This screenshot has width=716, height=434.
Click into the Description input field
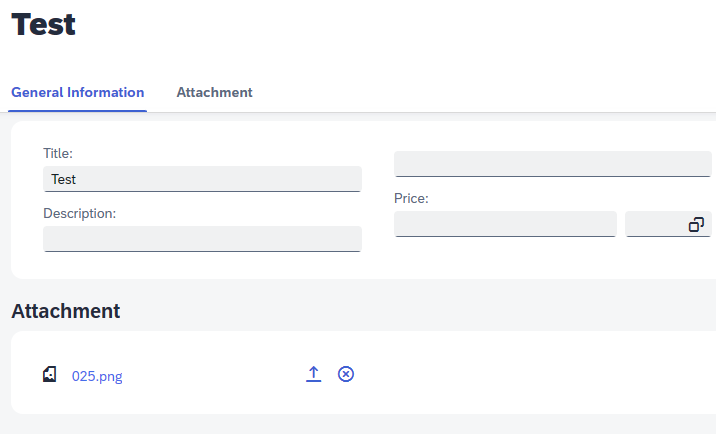point(202,239)
